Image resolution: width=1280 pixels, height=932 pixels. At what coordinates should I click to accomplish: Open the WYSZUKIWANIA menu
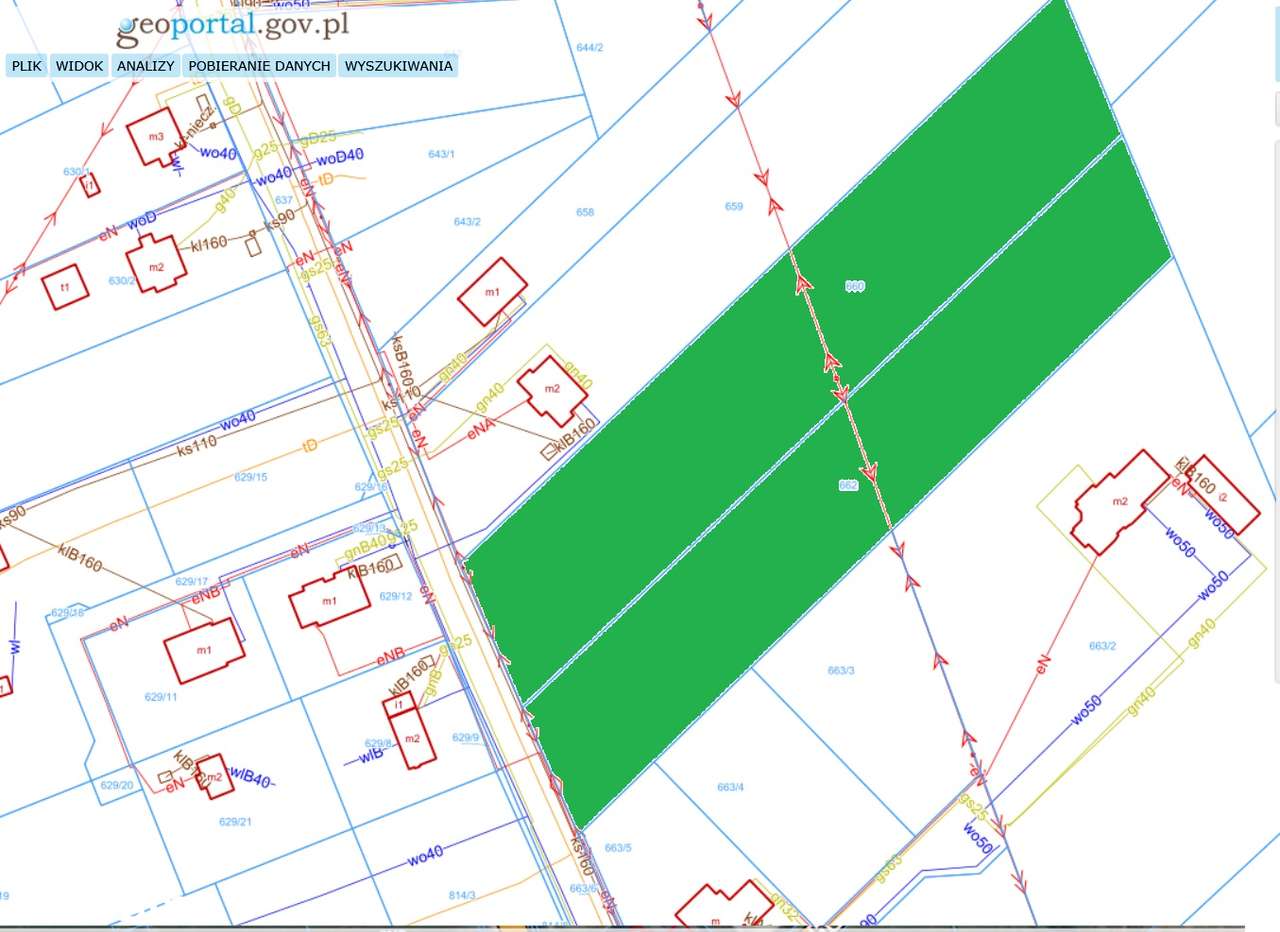point(399,66)
